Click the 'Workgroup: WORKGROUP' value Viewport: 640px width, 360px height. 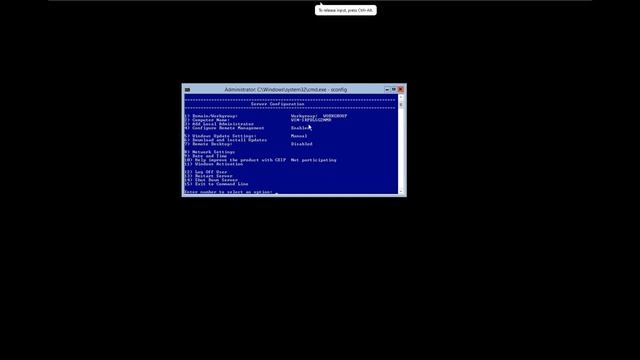coord(319,116)
